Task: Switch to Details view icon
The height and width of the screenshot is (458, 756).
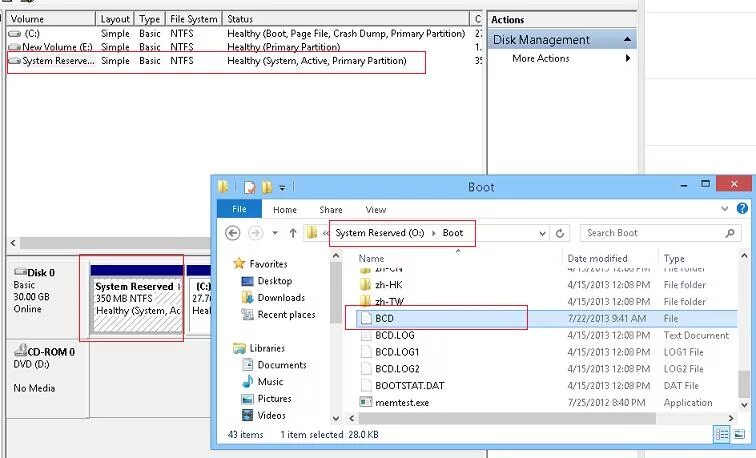Action: coord(722,434)
